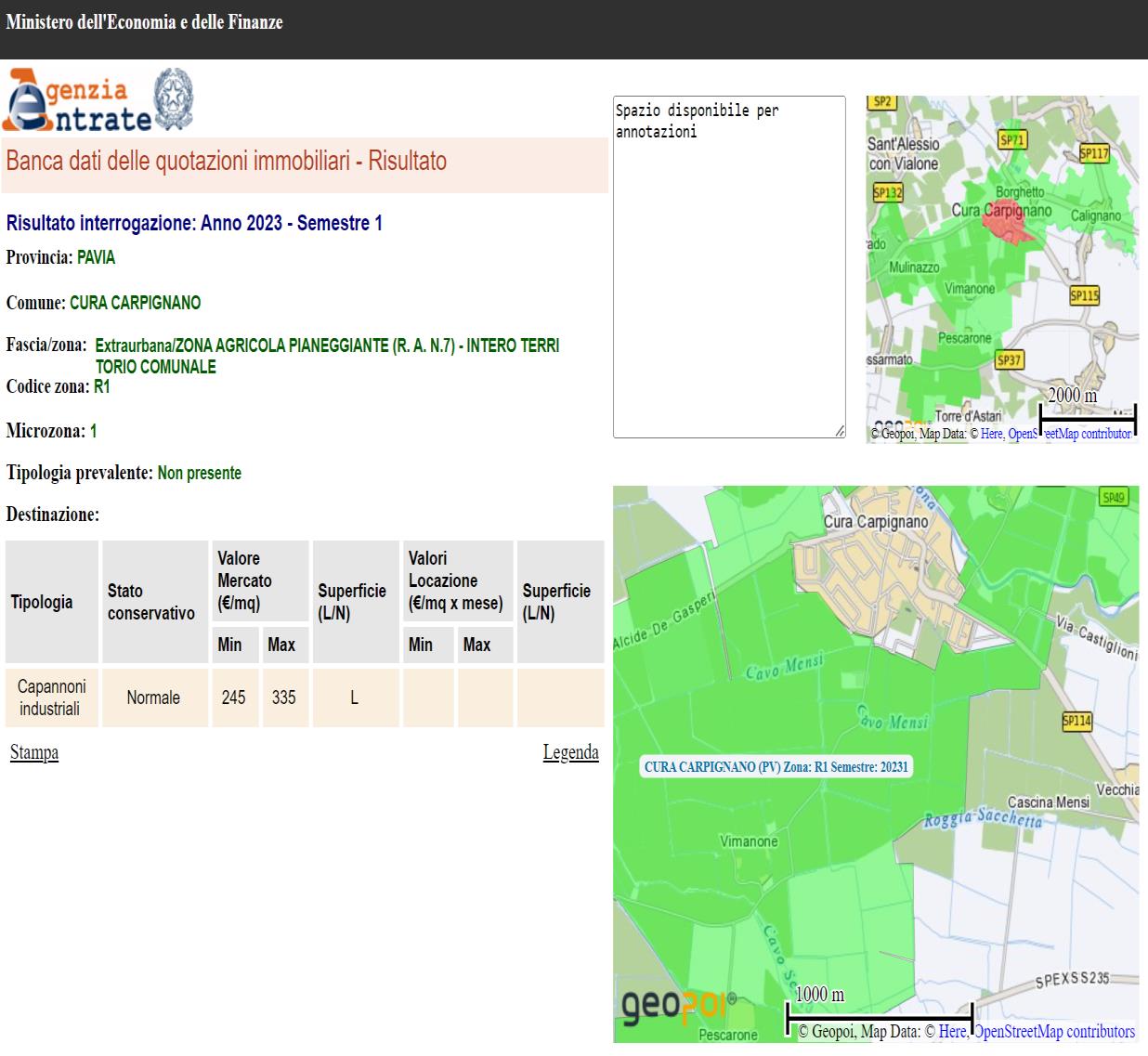
Task: Click the SP115 road shield in overview map
Action: tap(1084, 295)
